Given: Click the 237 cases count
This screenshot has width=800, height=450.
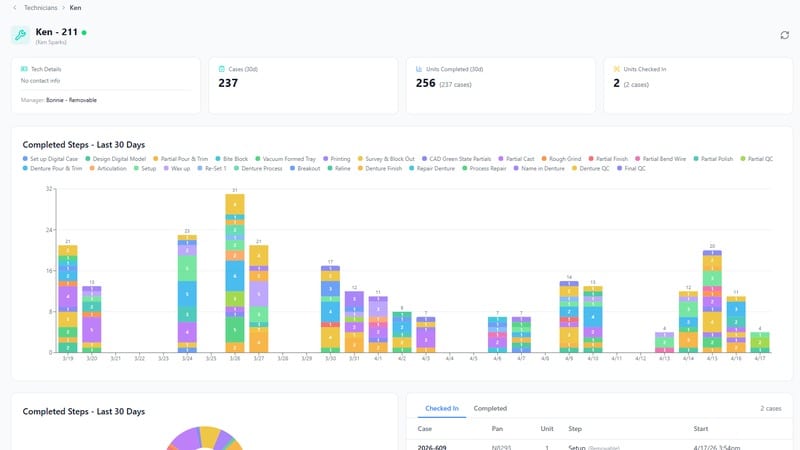Looking at the screenshot, I should (x=228, y=83).
